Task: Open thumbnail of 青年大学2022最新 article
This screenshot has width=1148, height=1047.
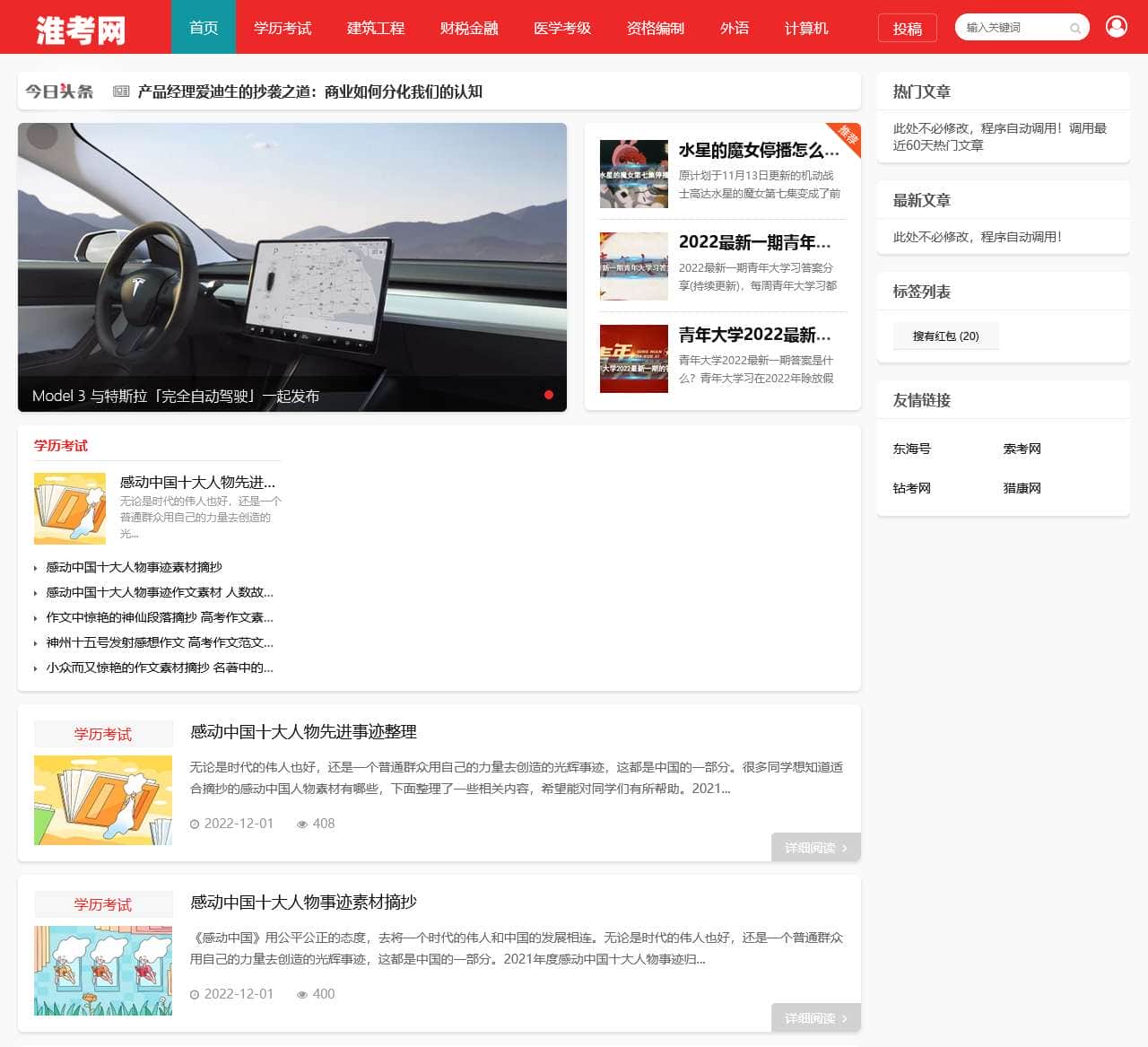Action: [634, 359]
